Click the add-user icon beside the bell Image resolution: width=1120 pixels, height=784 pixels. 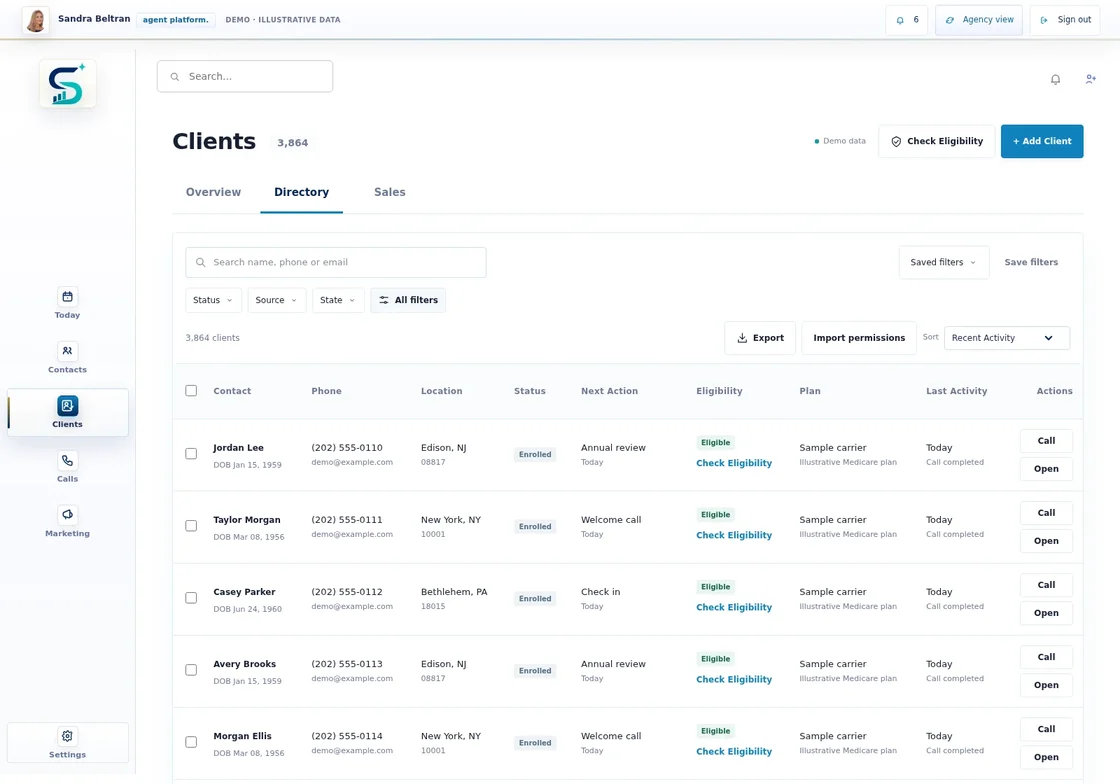(x=1091, y=79)
